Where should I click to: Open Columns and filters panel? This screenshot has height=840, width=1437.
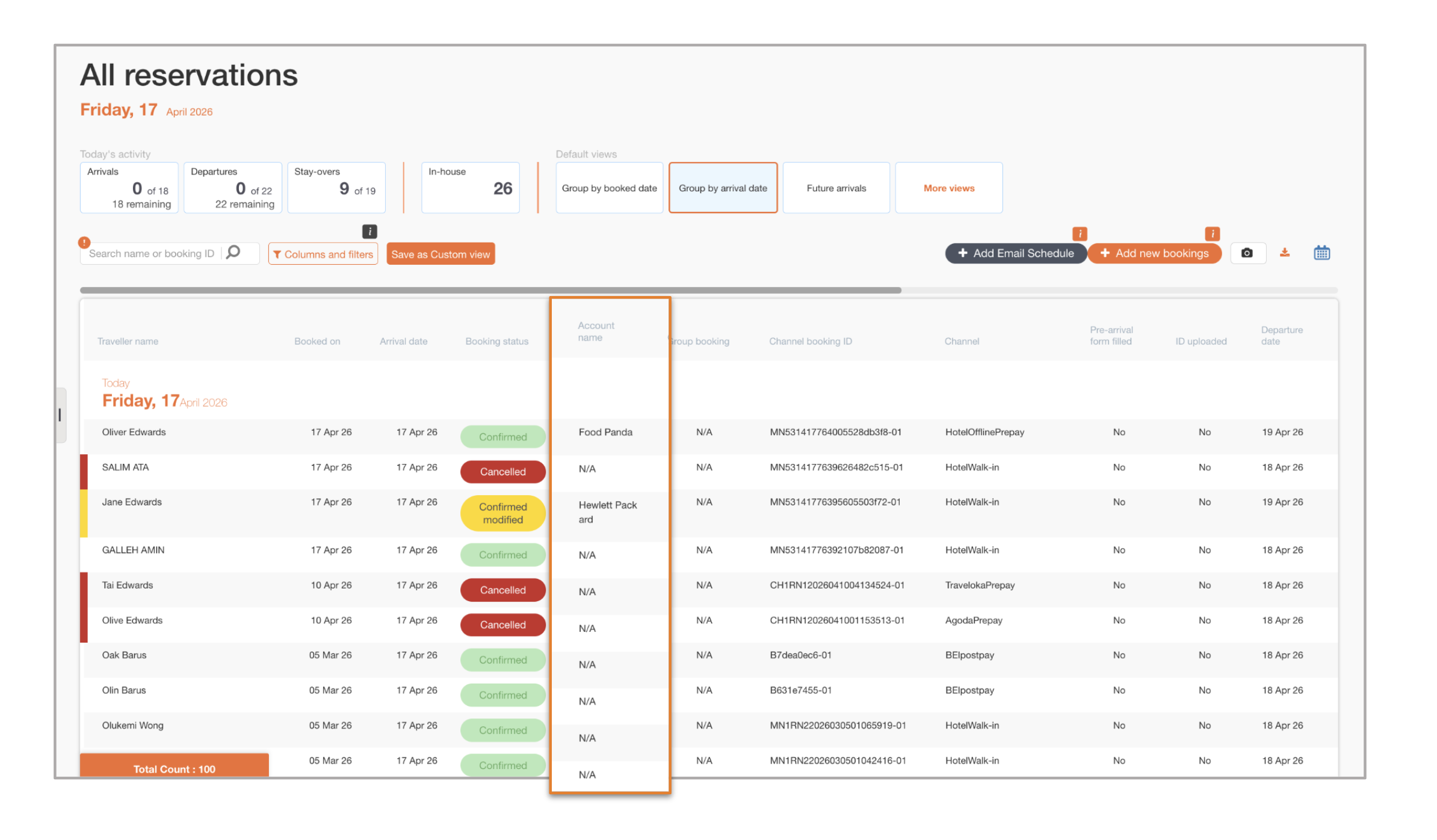(323, 254)
